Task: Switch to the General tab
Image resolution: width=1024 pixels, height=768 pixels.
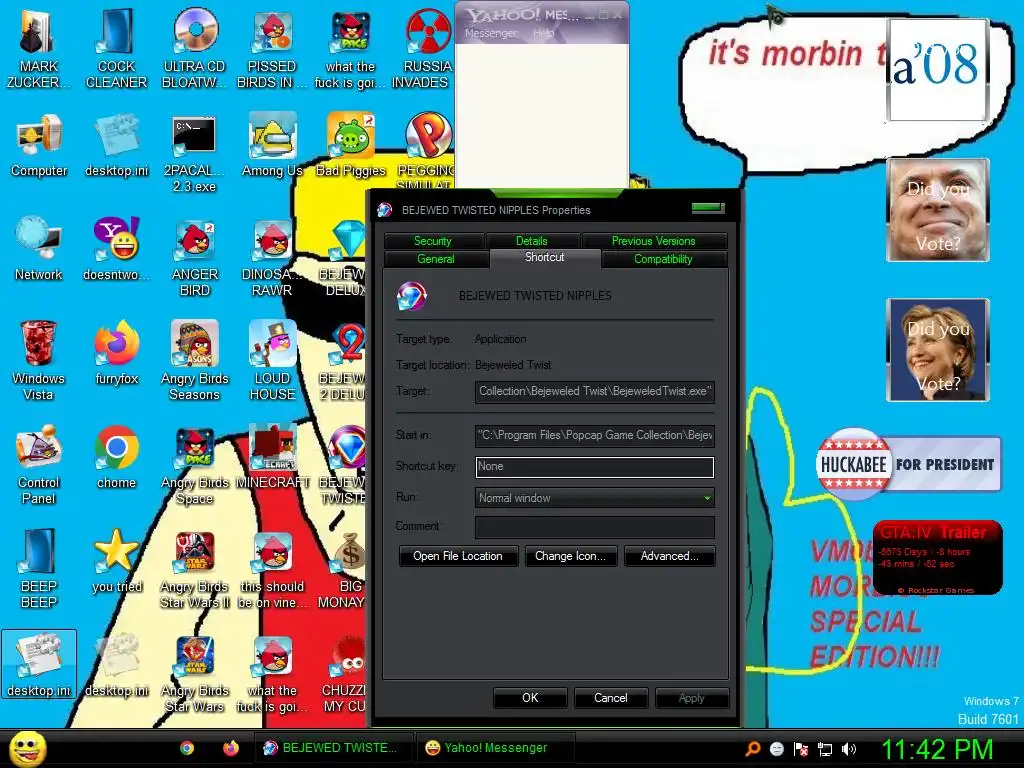Action: pos(436,259)
